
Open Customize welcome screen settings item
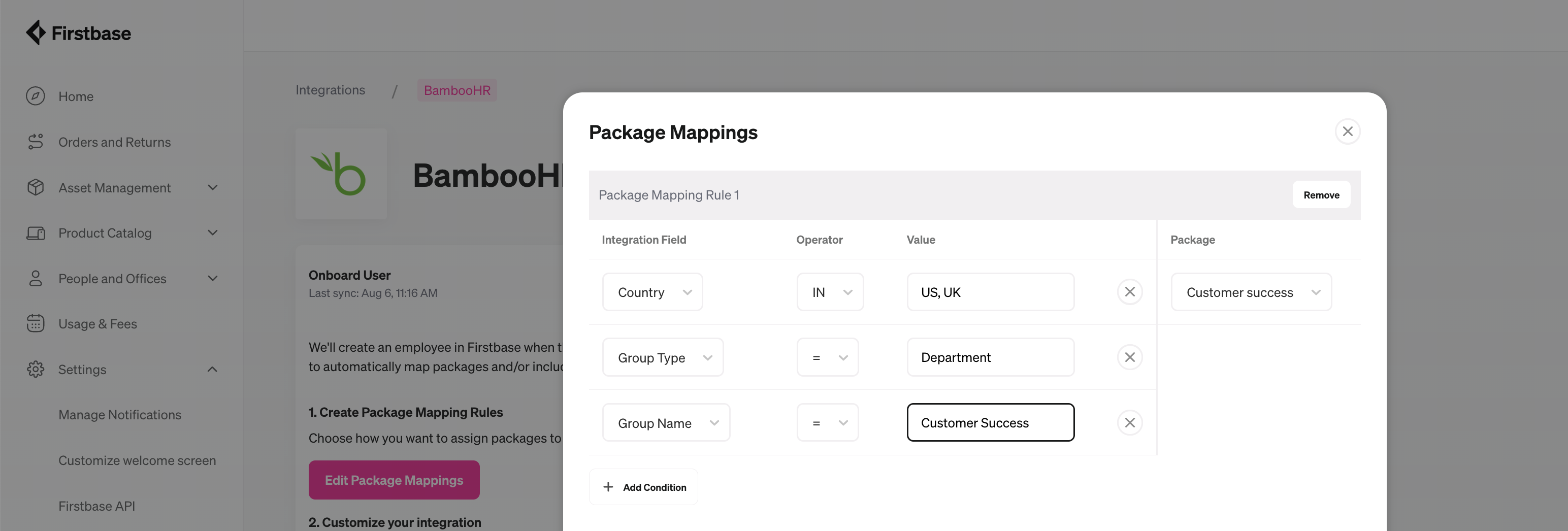coord(137,460)
